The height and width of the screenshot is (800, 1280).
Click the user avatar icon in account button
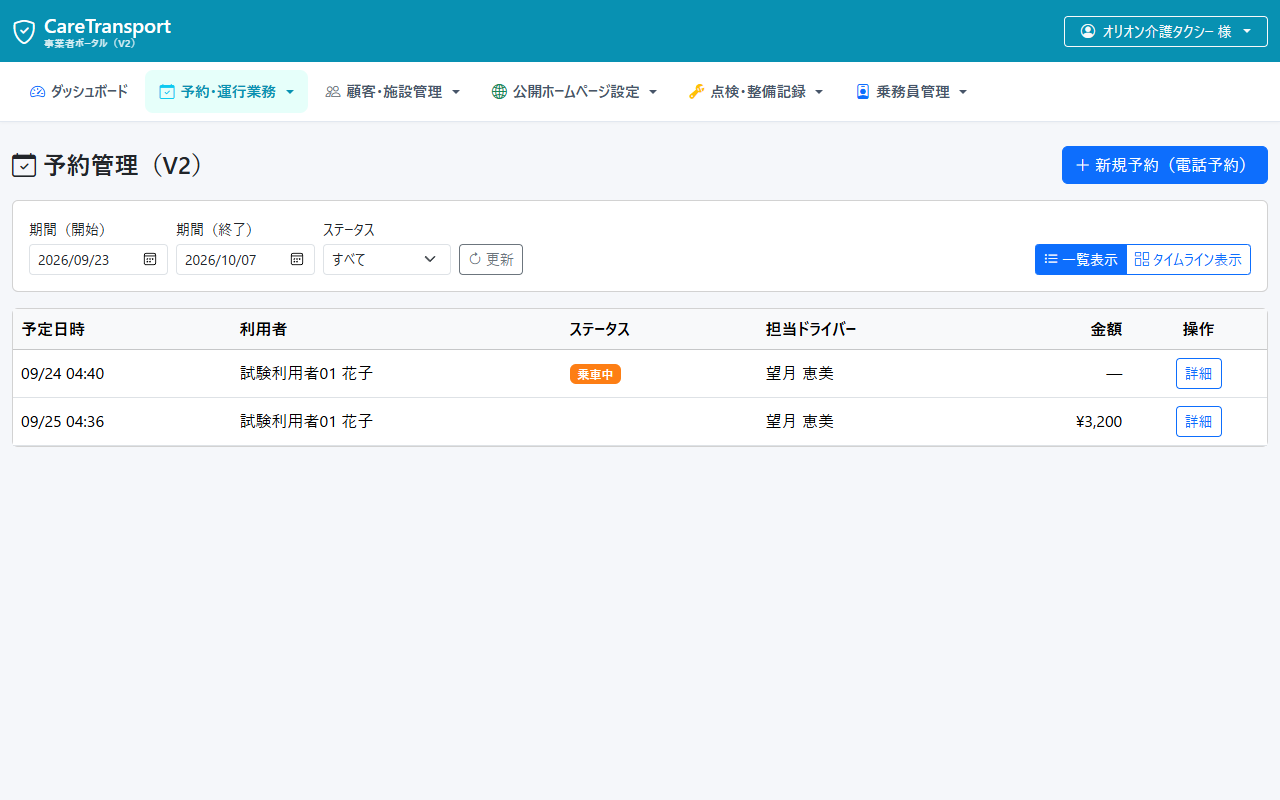click(x=1088, y=31)
